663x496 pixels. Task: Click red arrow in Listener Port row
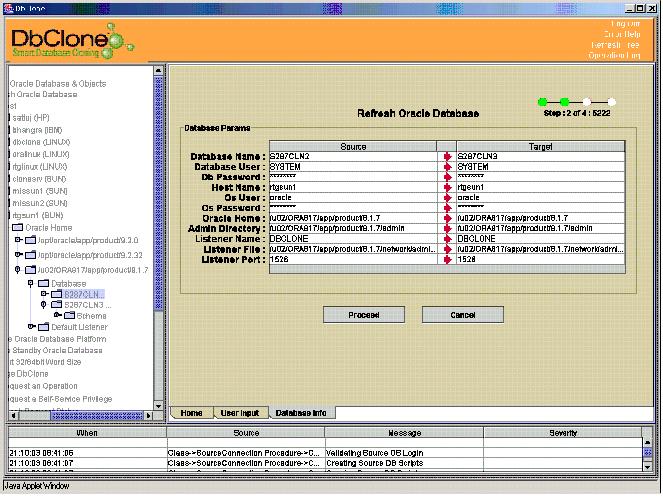click(447, 259)
